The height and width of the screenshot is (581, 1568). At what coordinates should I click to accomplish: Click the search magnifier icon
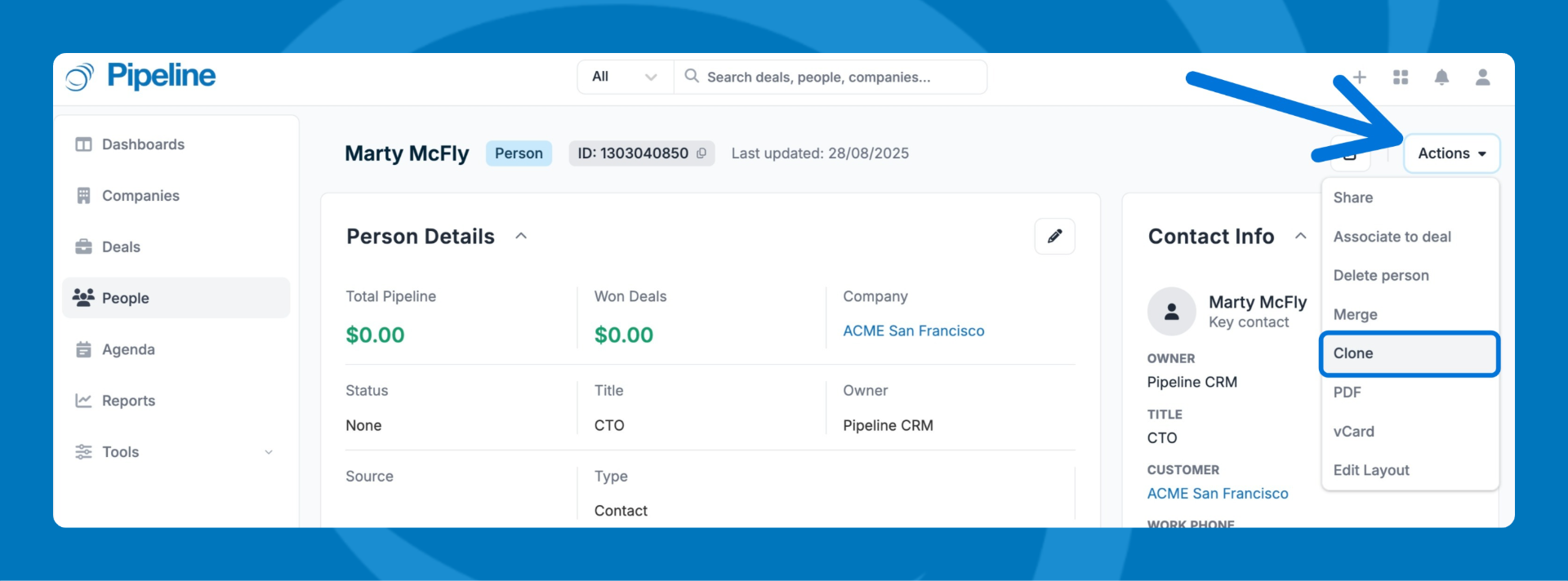[692, 76]
